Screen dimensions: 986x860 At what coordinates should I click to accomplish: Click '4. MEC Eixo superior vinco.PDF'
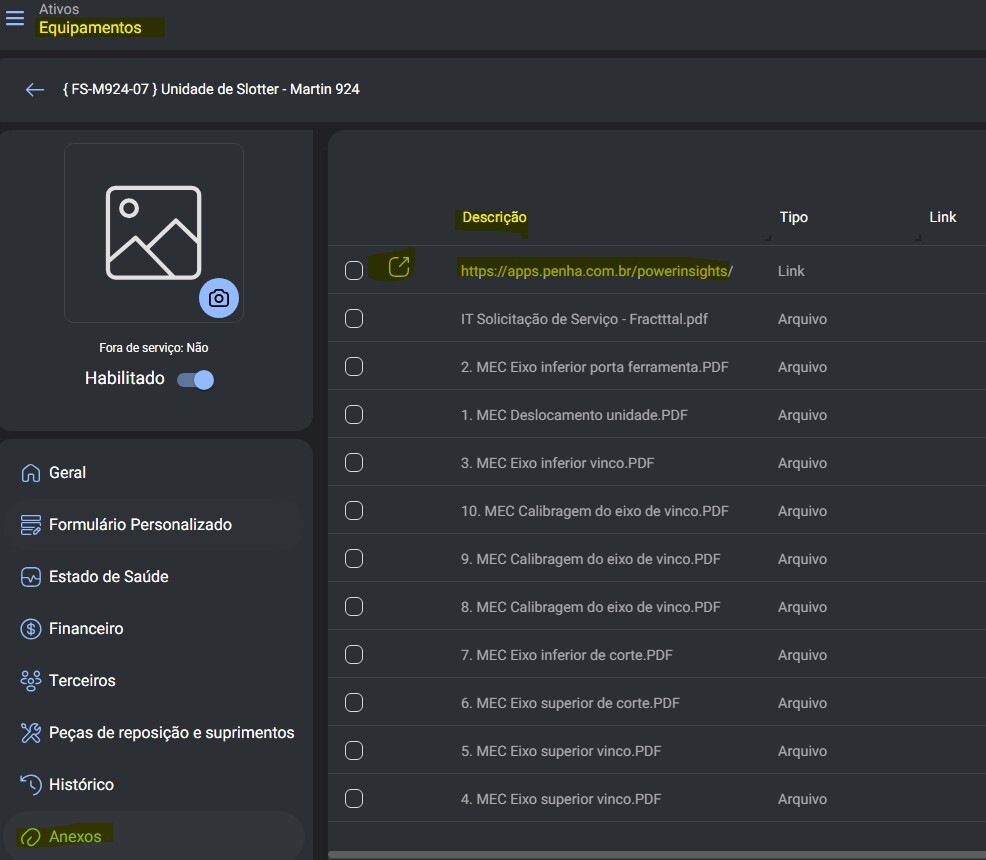pos(561,799)
